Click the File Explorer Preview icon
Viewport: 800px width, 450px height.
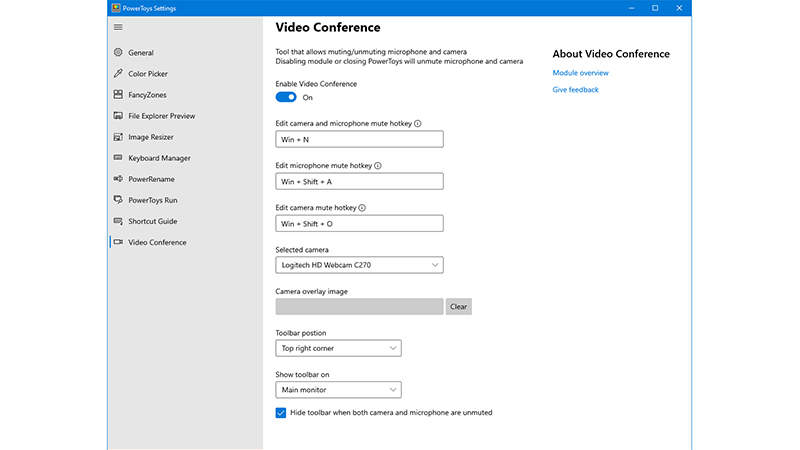click(x=118, y=115)
